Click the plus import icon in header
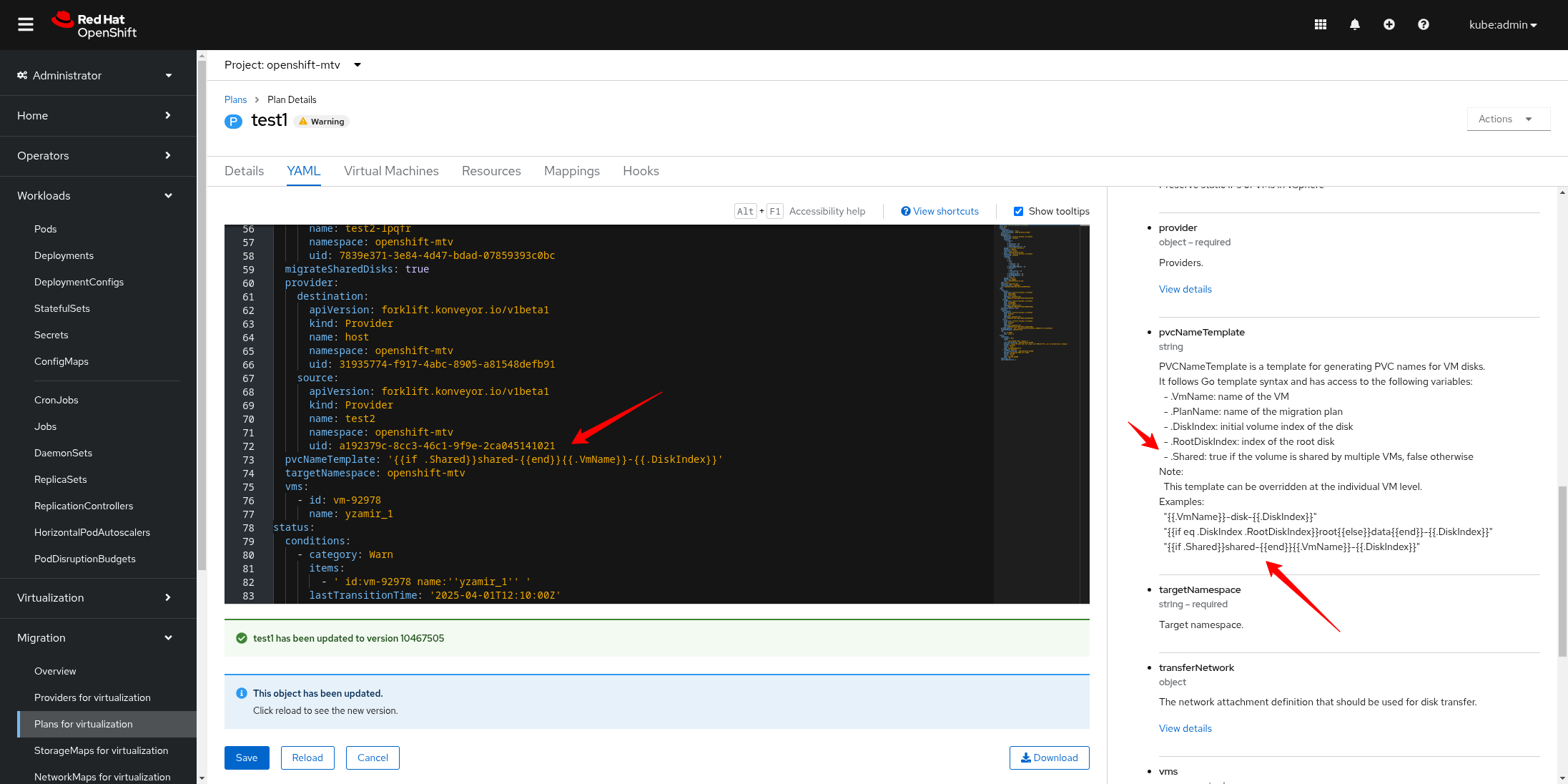Image resolution: width=1568 pixels, height=784 pixels. coord(1389,24)
